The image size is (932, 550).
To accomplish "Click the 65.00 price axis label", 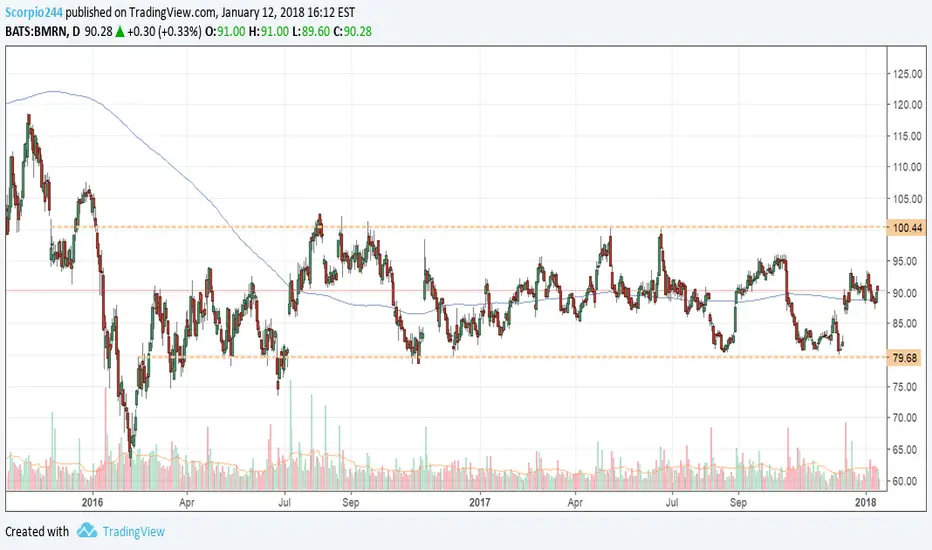I will click(905, 450).
